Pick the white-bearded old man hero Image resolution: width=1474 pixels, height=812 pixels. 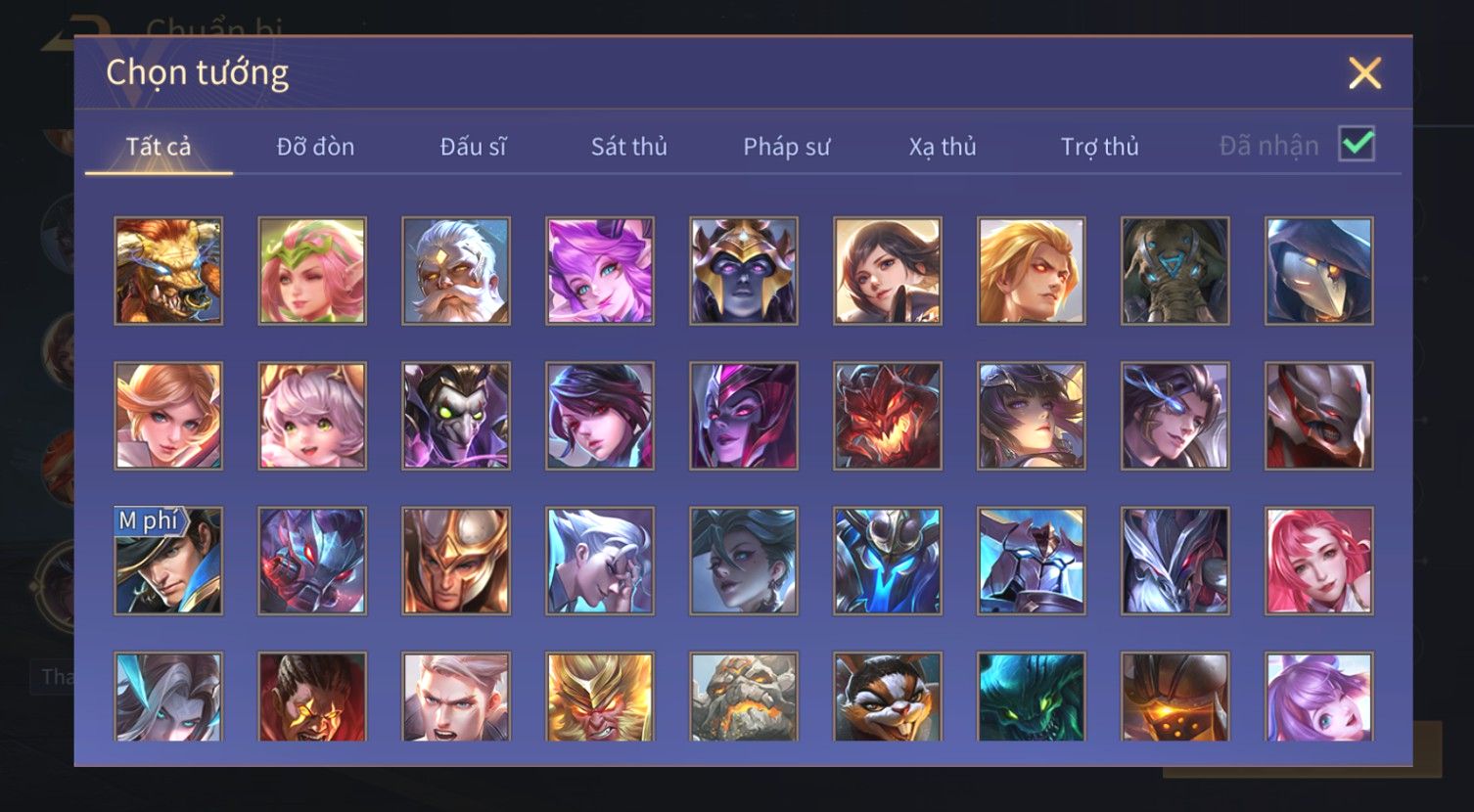coord(456,271)
